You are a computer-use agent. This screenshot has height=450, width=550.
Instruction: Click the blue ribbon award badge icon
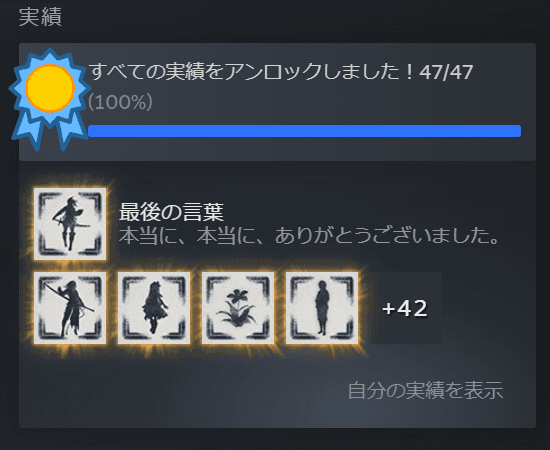point(49,99)
